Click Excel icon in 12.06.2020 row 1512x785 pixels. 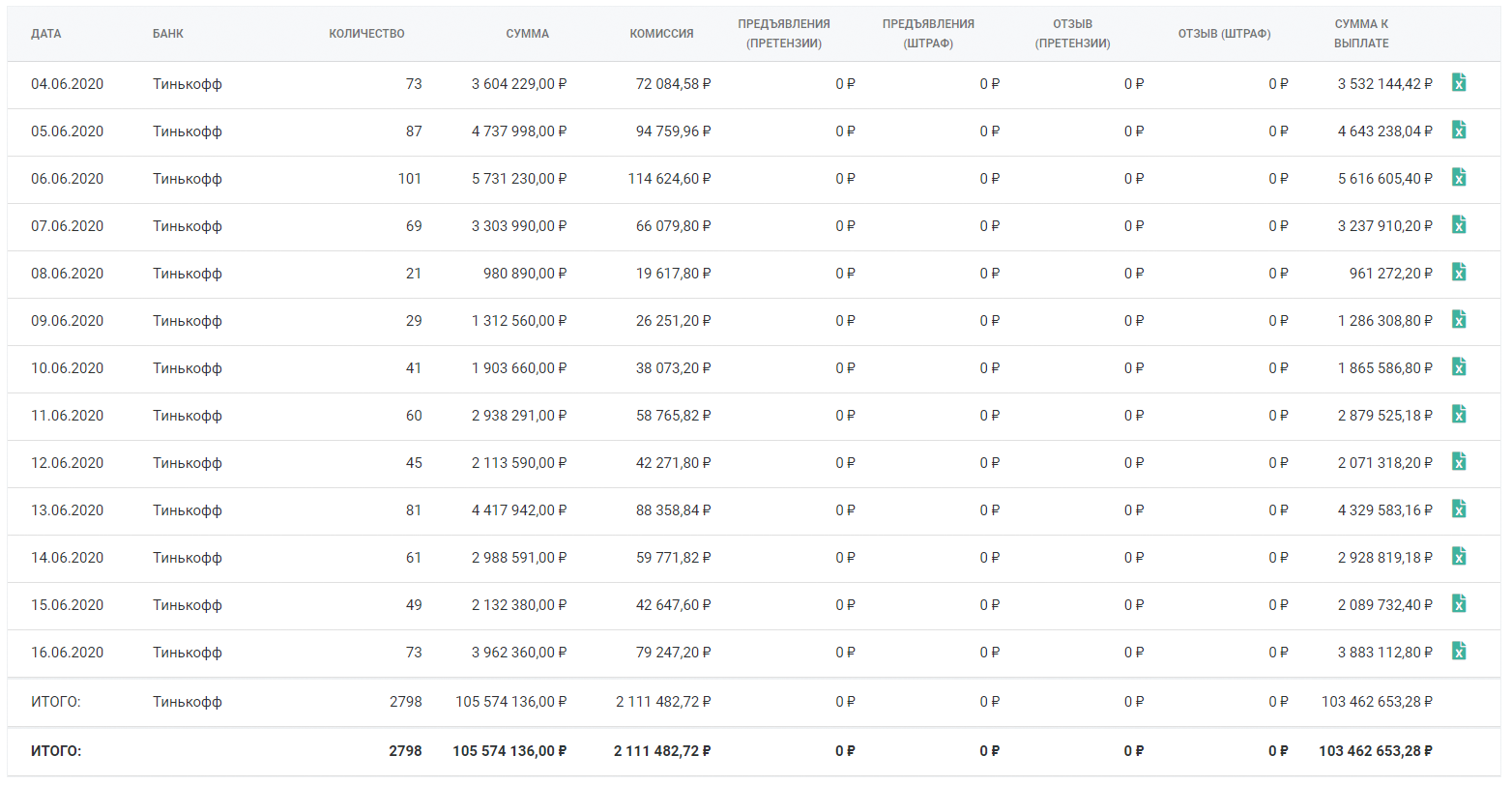coord(1459,462)
